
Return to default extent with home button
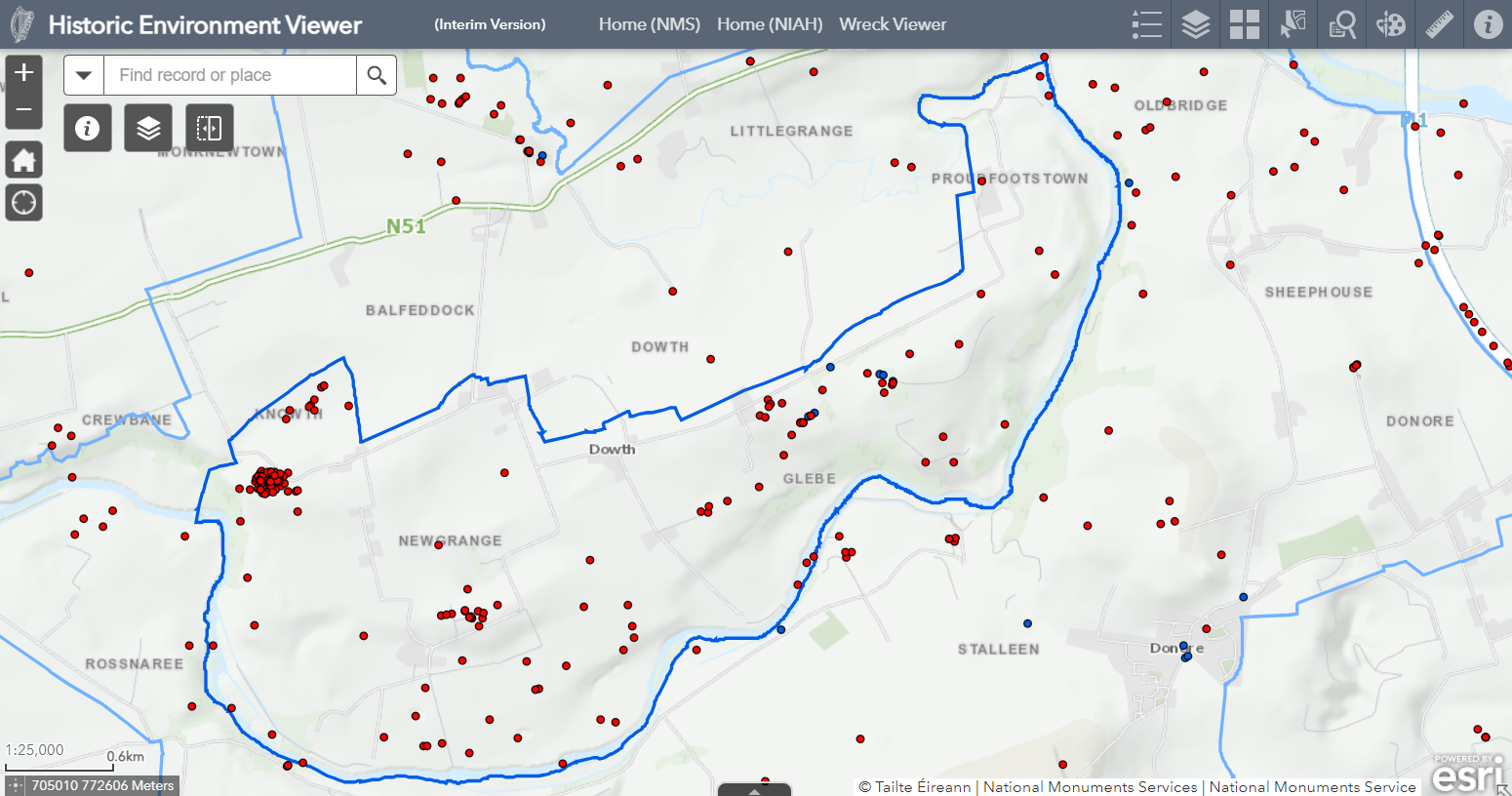point(23,159)
